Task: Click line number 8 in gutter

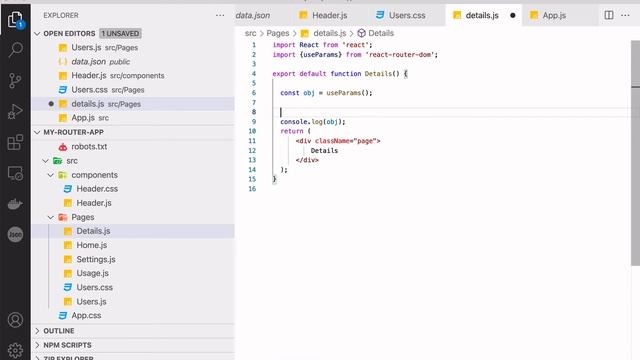Action: coord(254,112)
